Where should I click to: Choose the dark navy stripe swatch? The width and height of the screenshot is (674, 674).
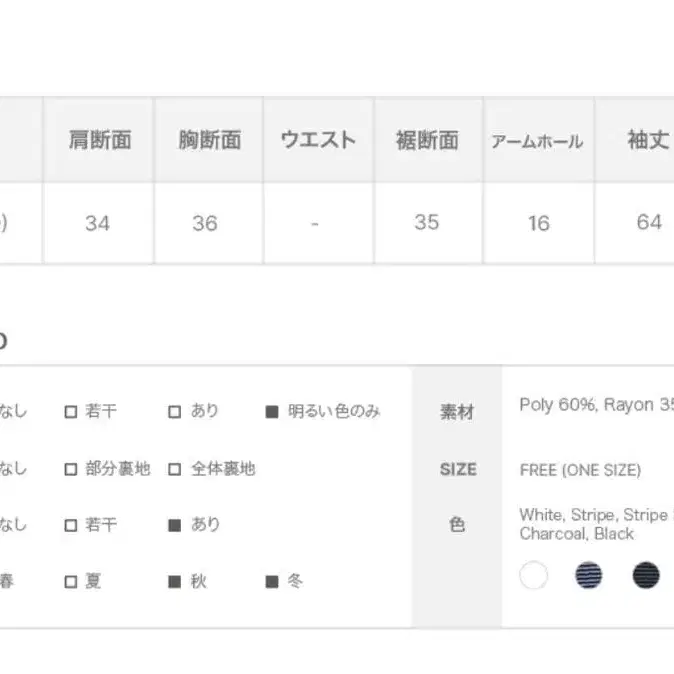[x=646, y=575]
